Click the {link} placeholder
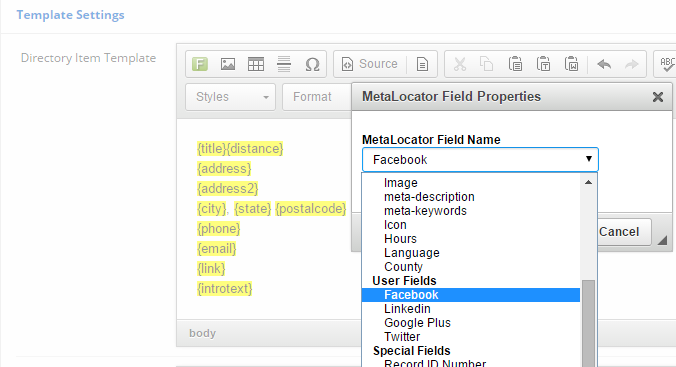The image size is (676, 367). tap(211, 269)
